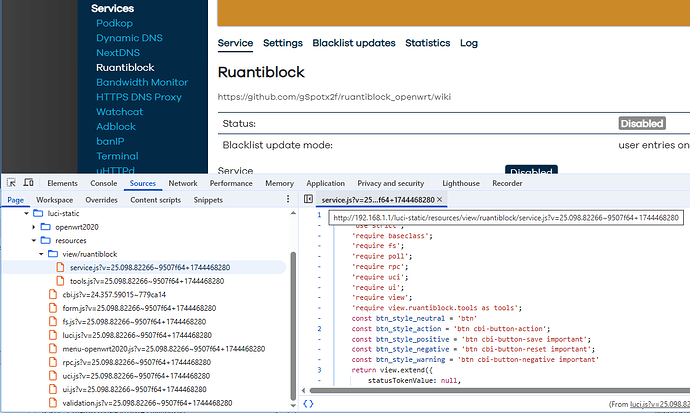
Task: Collapse the luci-static tree folder
Action: pos(26,213)
